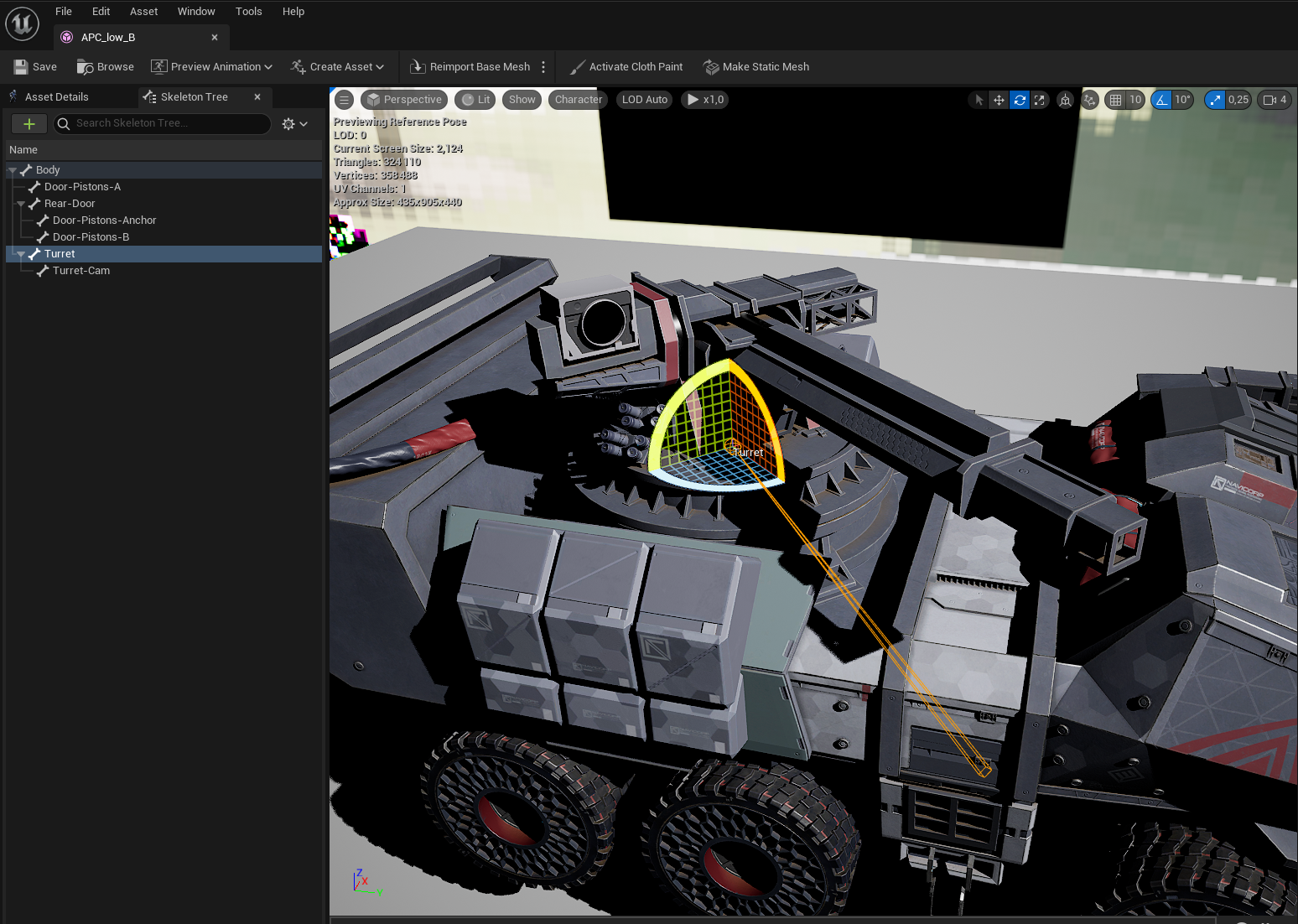Close the APC_low_B tab
Image resolution: width=1298 pixels, height=924 pixels.
point(215,38)
